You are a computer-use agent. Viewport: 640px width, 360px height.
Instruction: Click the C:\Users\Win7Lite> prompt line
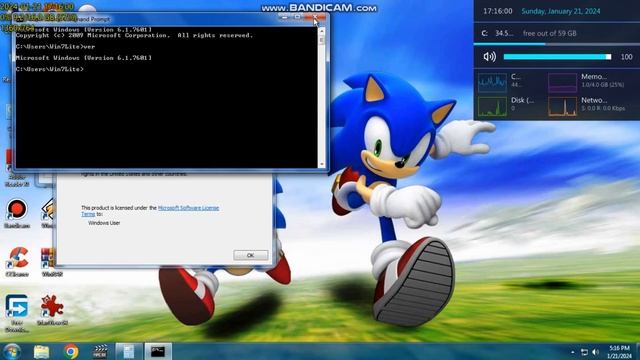click(x=50, y=69)
